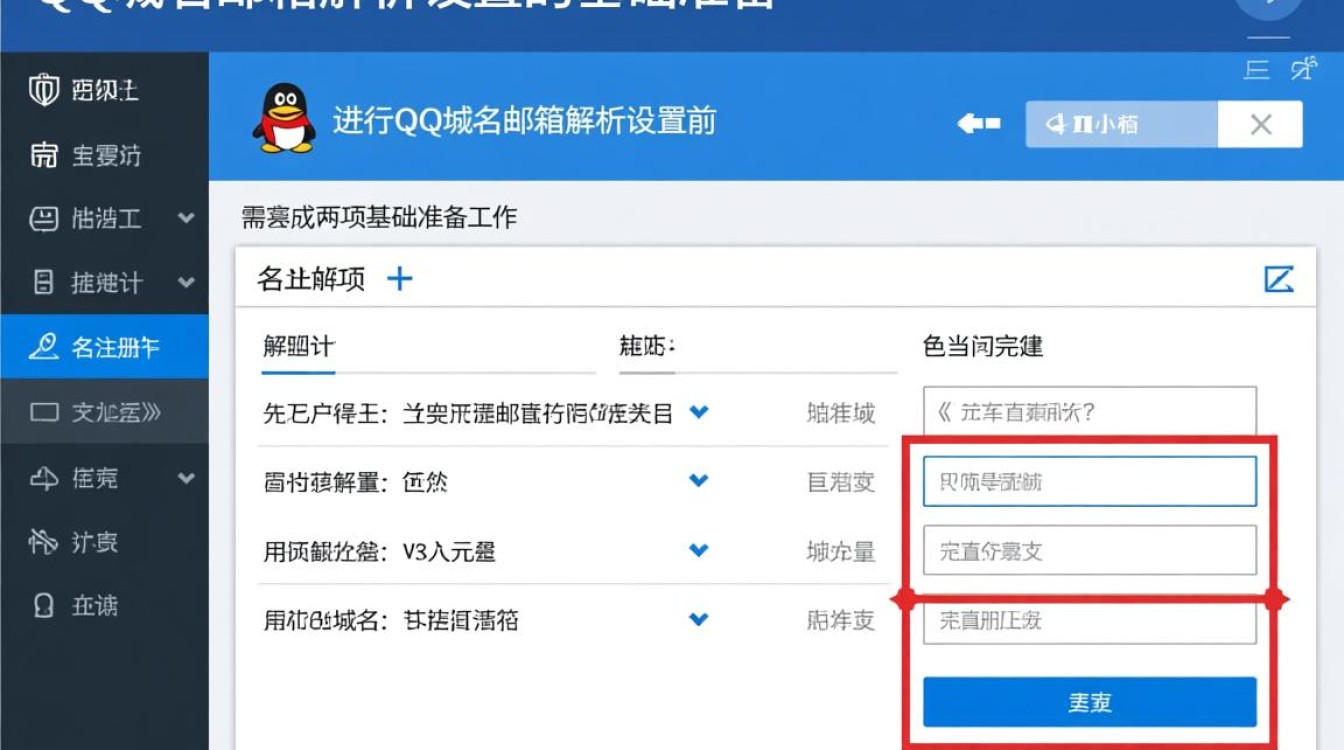This screenshot has width=1344, height=750.
Task: Open the edit pencil icon in panel corner
Action: 1280,280
